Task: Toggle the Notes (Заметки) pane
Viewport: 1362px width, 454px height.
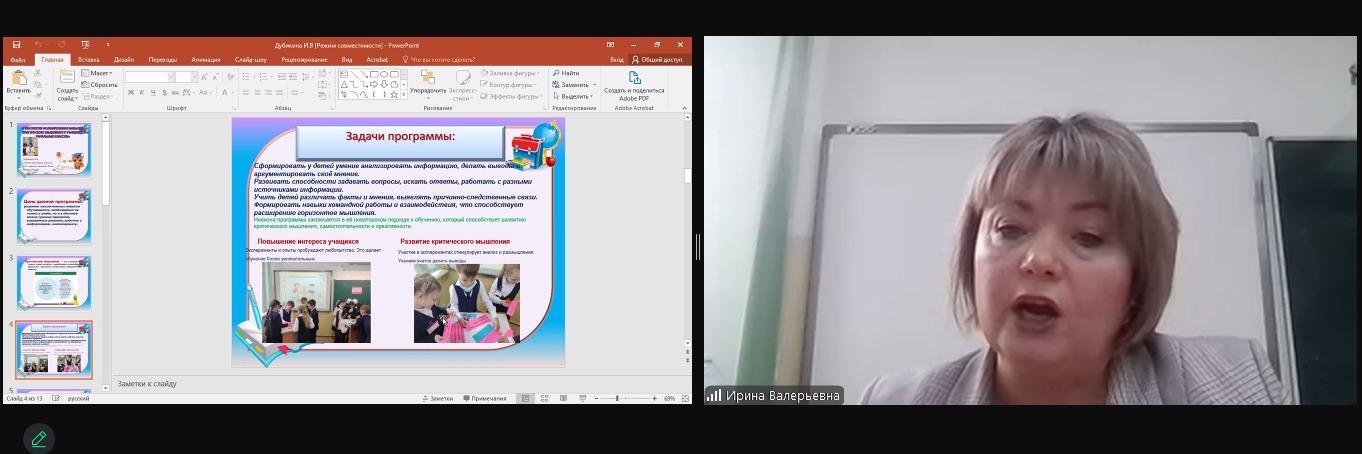Action: click(438, 398)
